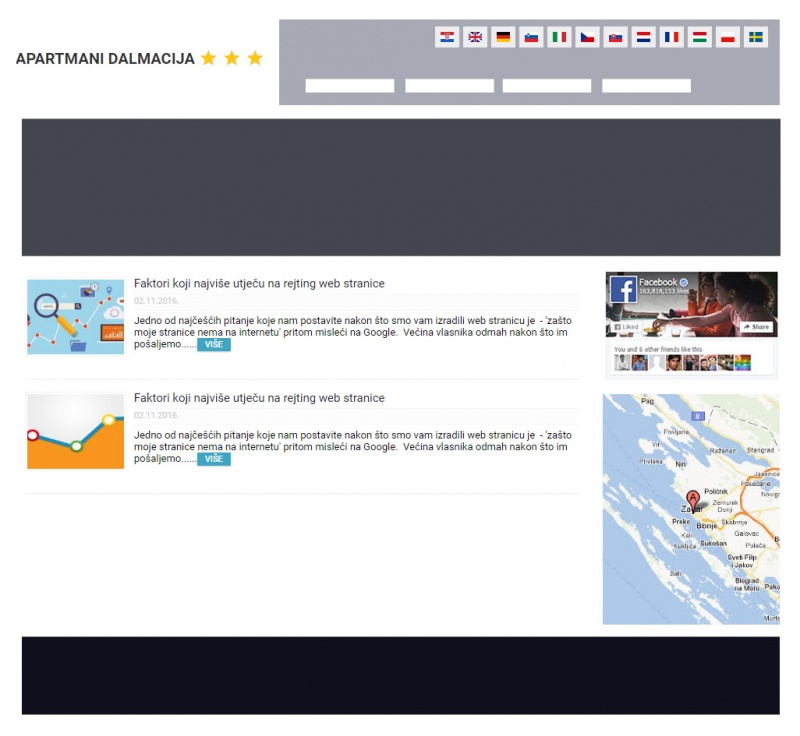Switch language using the Swedish flag
The image size is (800, 736).
[756, 38]
